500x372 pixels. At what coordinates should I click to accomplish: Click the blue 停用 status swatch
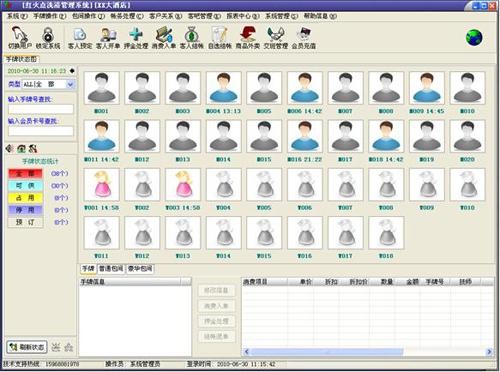pos(25,210)
